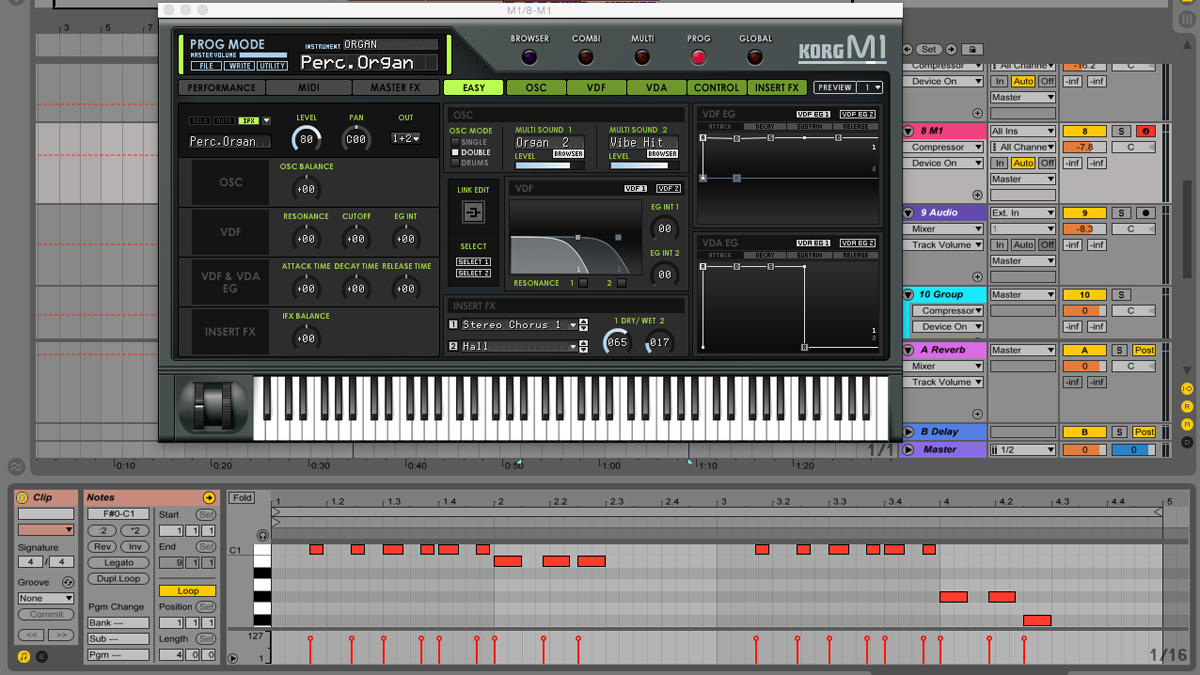The image size is (1200, 675).
Task: Open the OSC tab
Action: (536, 88)
